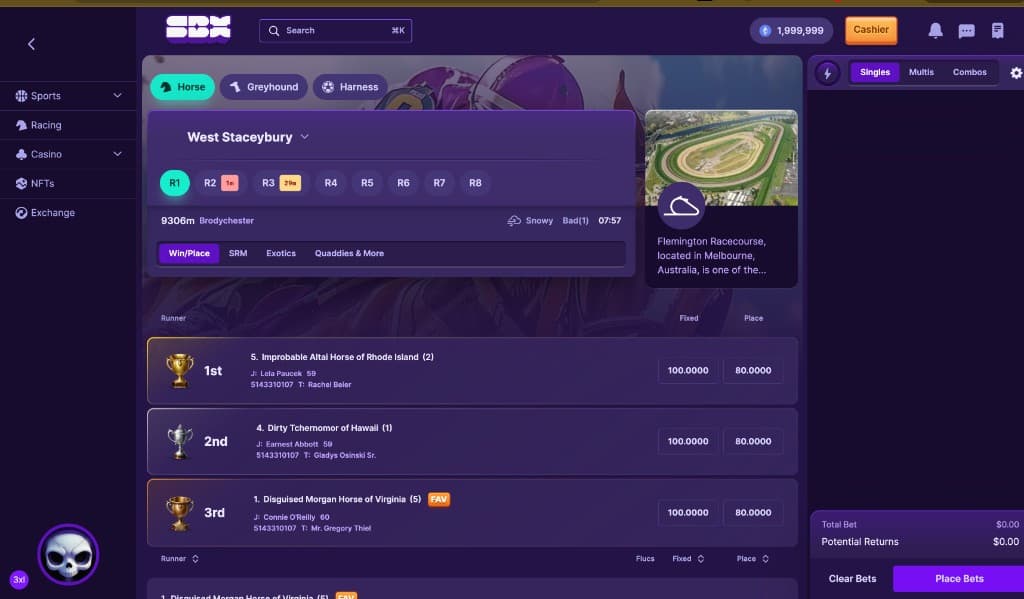Switch to the Exotics tab
1024x599 pixels.
pyautogui.click(x=281, y=253)
